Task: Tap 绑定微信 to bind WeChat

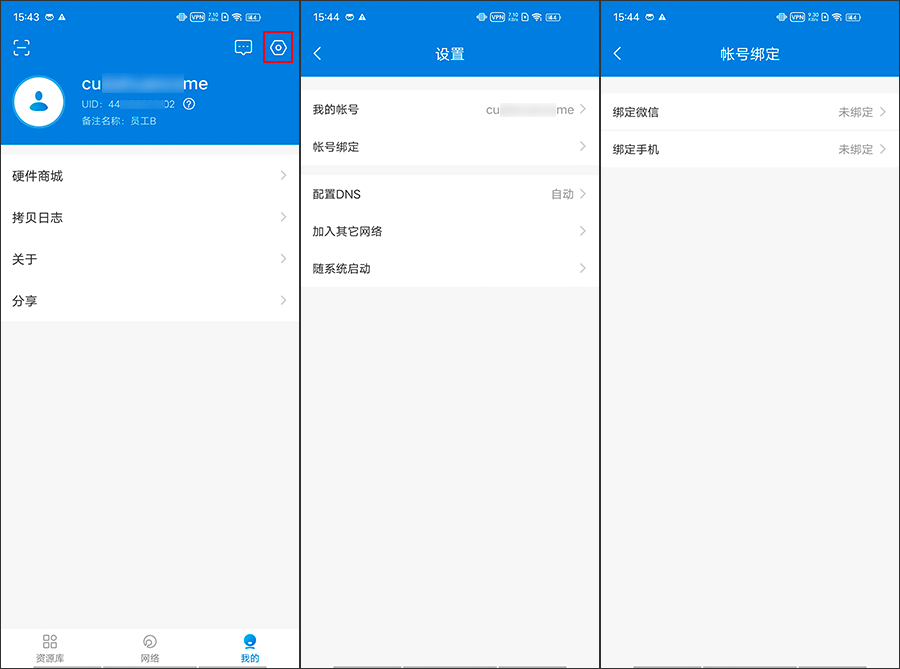Action: click(x=749, y=111)
